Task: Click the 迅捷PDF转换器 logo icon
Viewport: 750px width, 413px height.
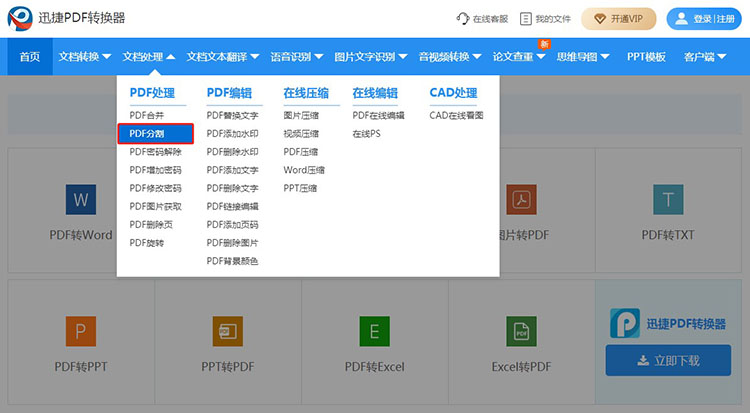Action: (x=20, y=18)
